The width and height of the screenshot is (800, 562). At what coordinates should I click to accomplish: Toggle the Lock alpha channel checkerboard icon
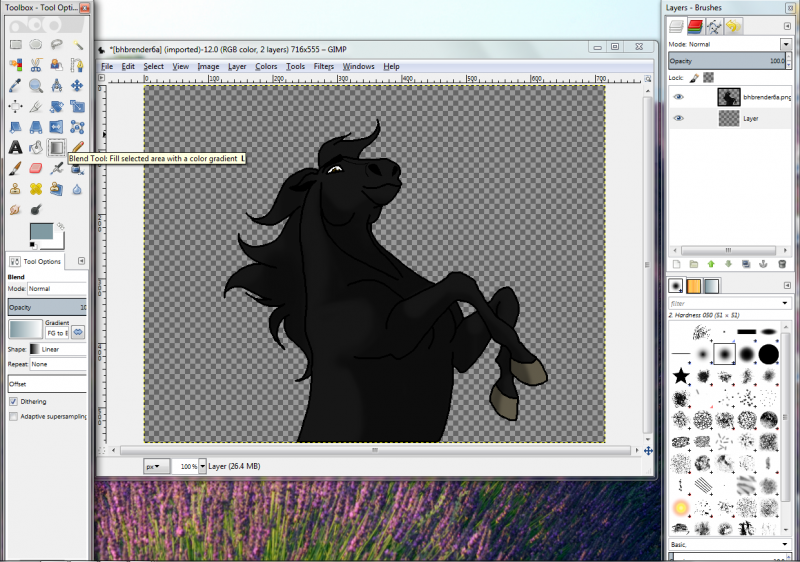click(x=708, y=78)
